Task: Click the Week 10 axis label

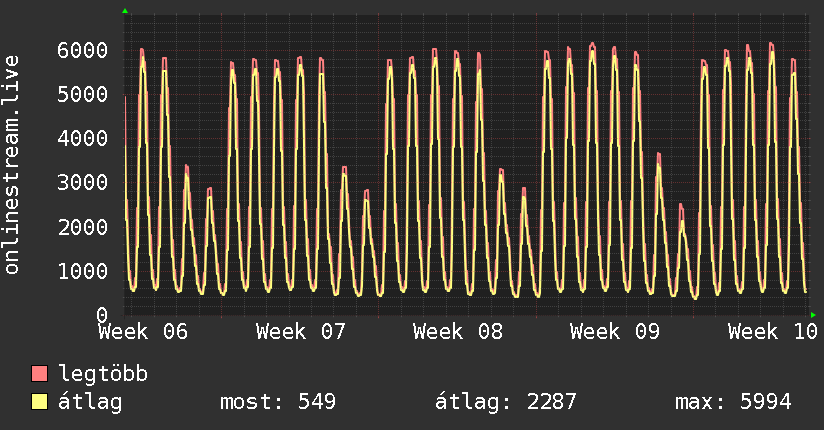Action: coord(772,332)
